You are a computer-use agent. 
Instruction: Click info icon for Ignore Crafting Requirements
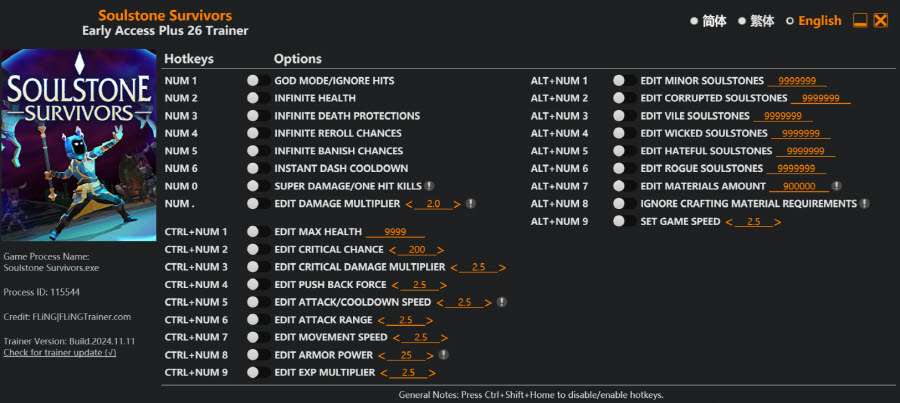coord(864,204)
